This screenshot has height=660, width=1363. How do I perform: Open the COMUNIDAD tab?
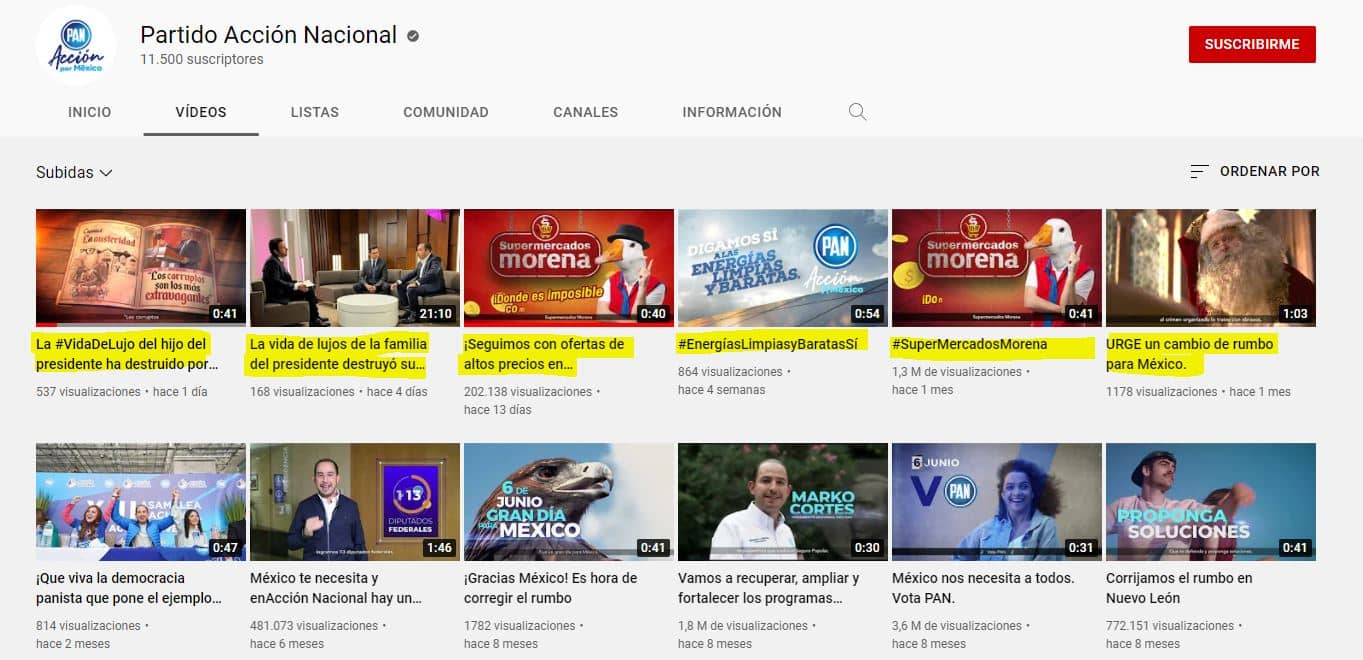[x=446, y=112]
